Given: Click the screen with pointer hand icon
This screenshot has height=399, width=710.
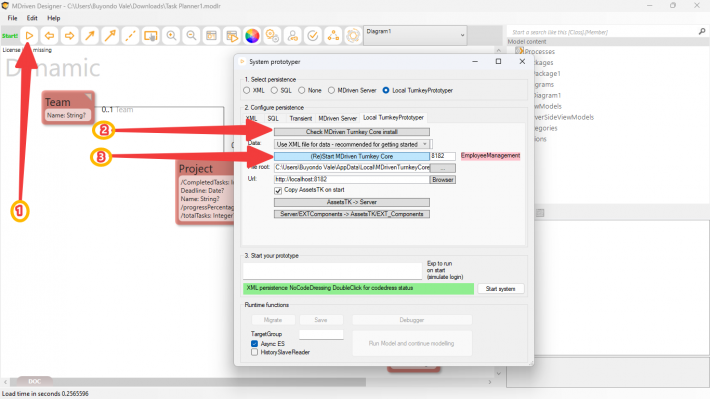Looking at the screenshot, I should tap(151, 35).
